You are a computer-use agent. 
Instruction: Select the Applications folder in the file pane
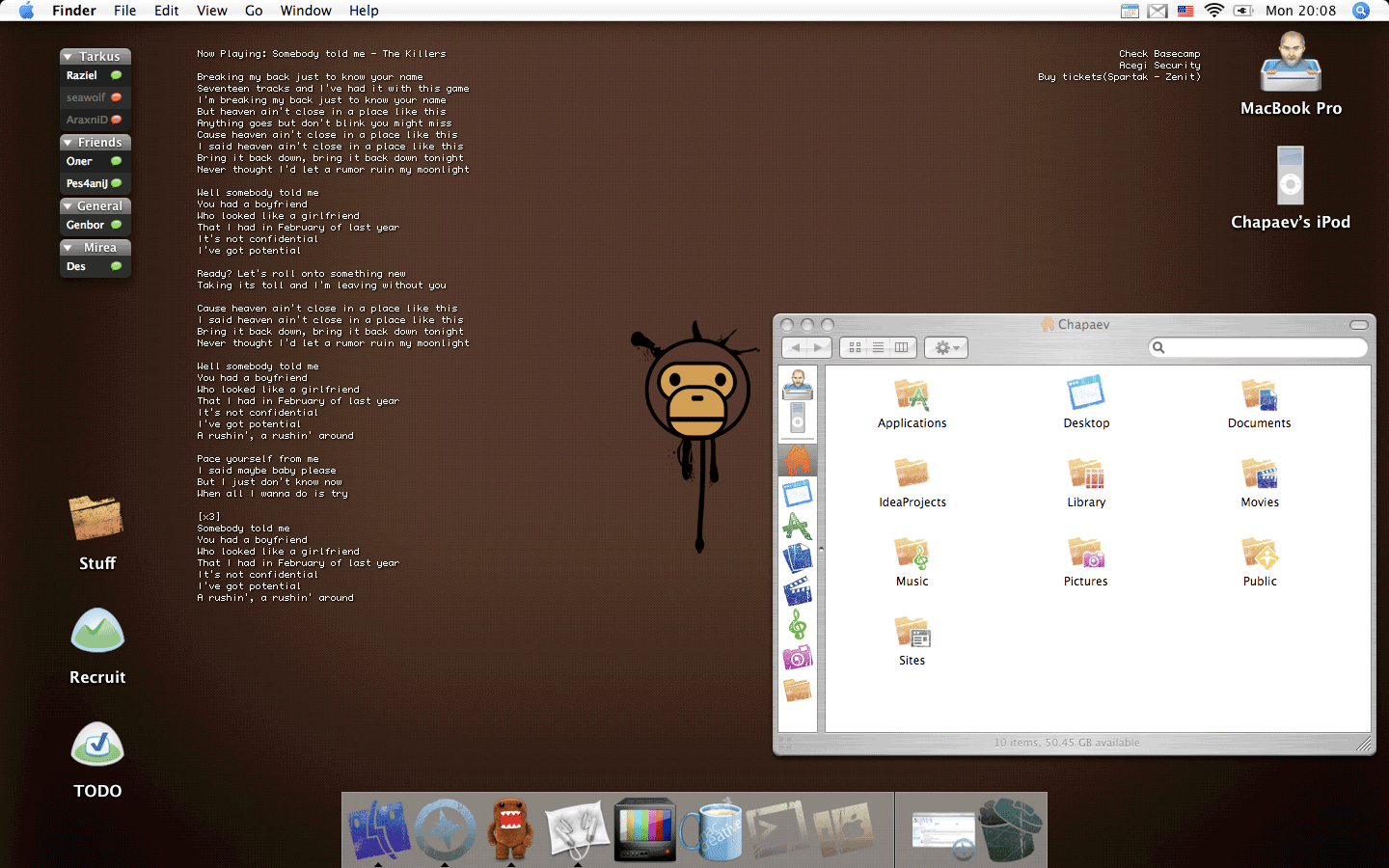click(x=912, y=403)
